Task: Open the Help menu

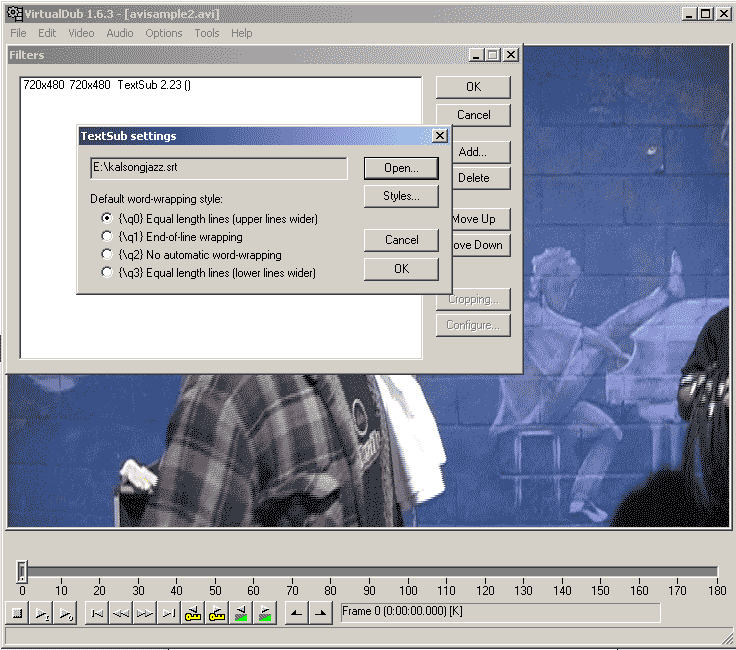Action: pyautogui.click(x=241, y=33)
